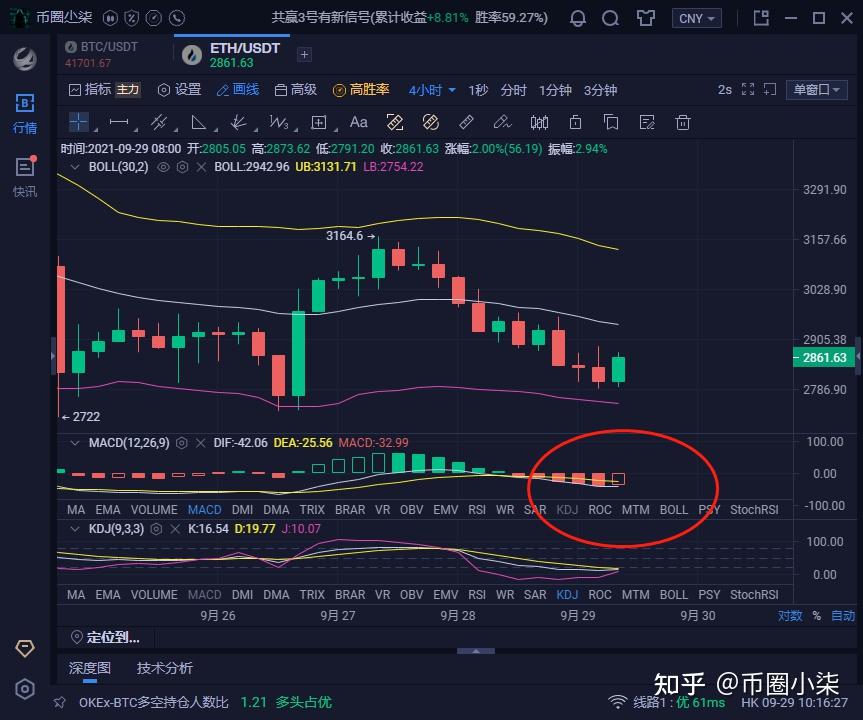The width and height of the screenshot is (863, 720).
Task: Collapse the MACD(12,26,9) panel chevron
Action: tap(75, 443)
